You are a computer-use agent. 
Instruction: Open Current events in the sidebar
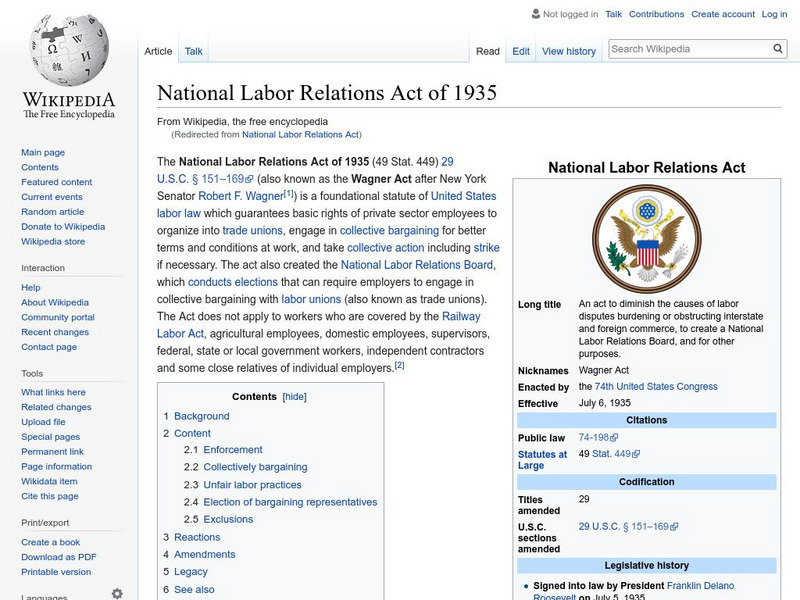pyautogui.click(x=52, y=197)
